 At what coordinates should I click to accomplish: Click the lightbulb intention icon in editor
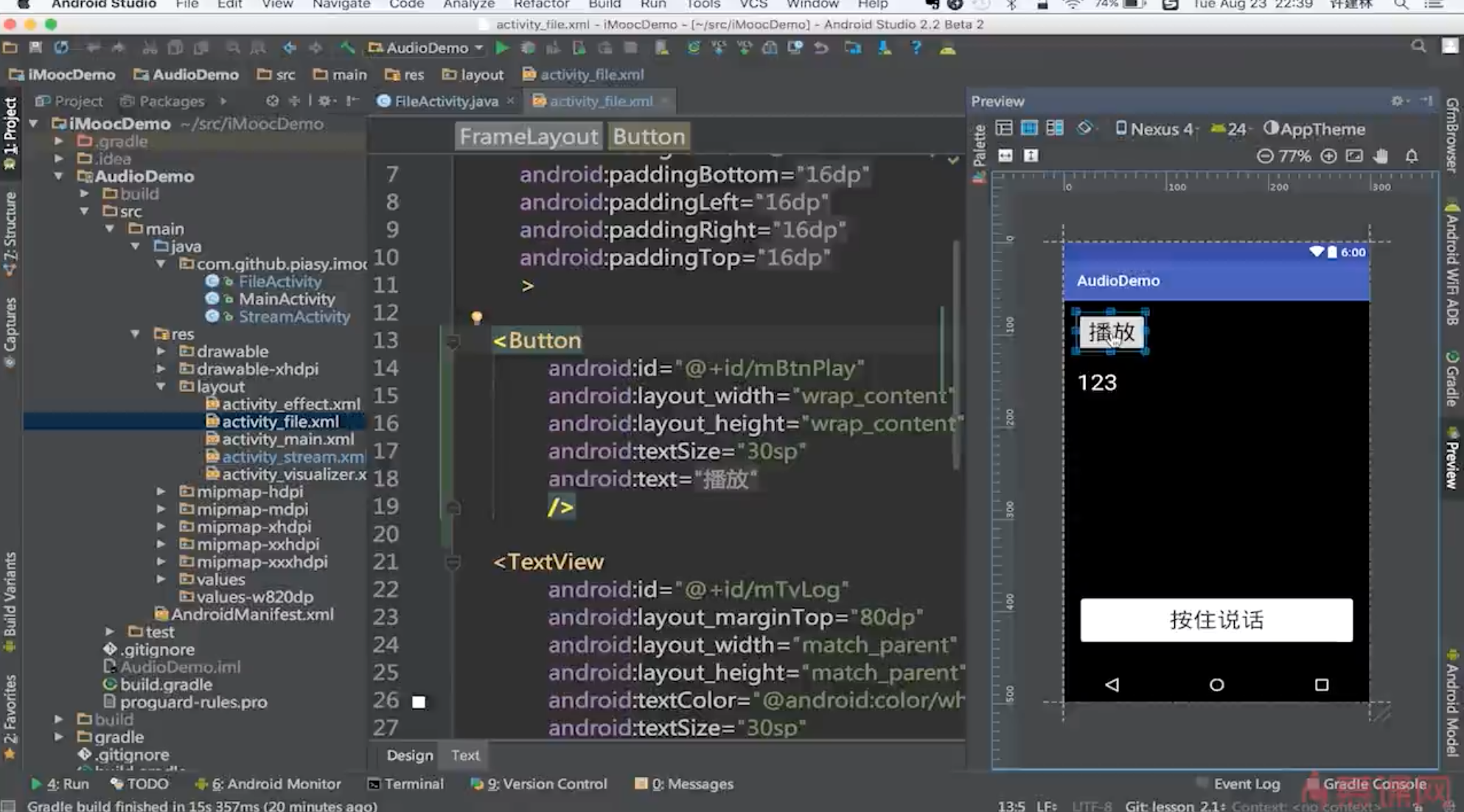(x=477, y=318)
